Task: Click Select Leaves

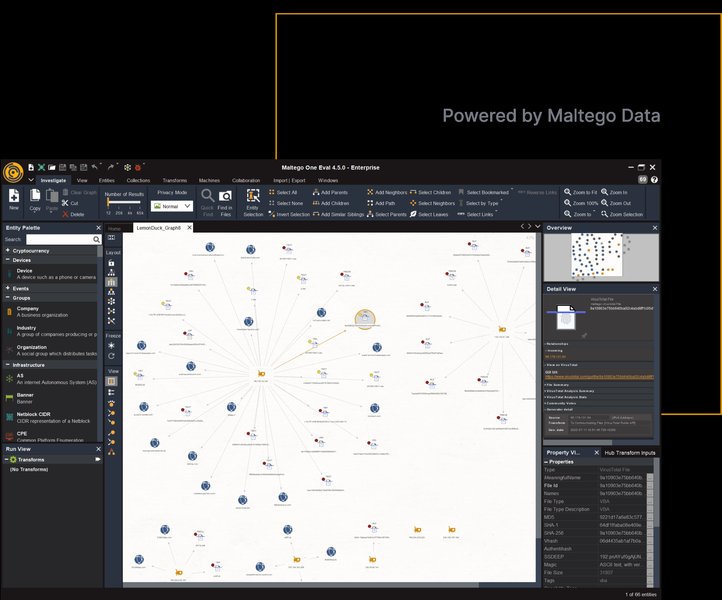Action: coord(429,214)
